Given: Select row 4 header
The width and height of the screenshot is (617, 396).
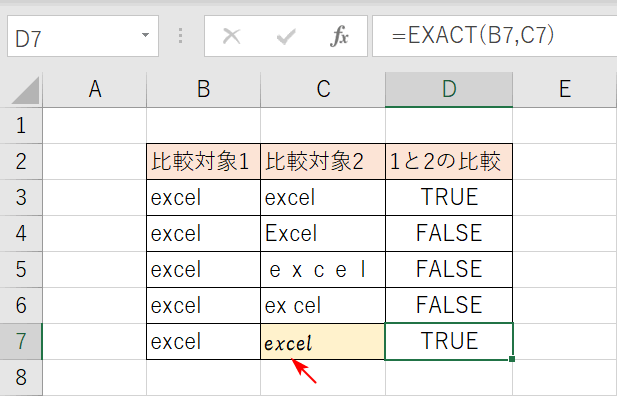Looking at the screenshot, I should pyautogui.click(x=21, y=233).
